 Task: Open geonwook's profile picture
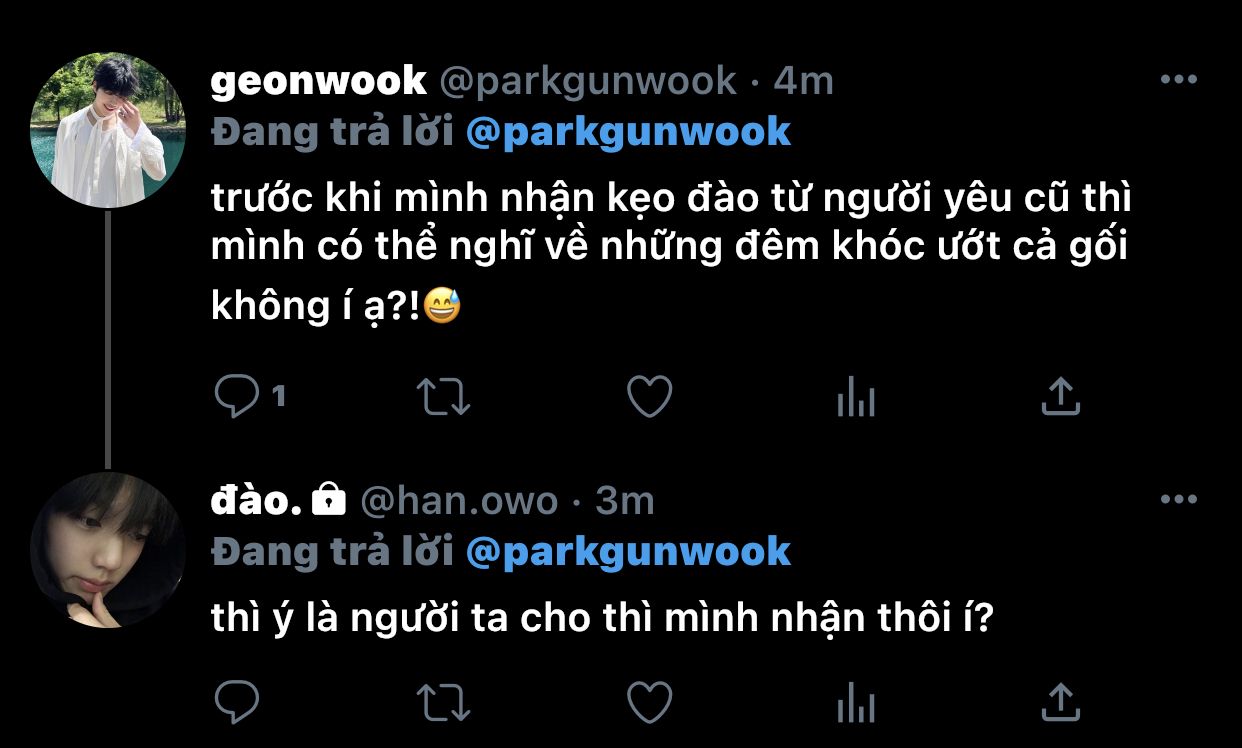[107, 130]
